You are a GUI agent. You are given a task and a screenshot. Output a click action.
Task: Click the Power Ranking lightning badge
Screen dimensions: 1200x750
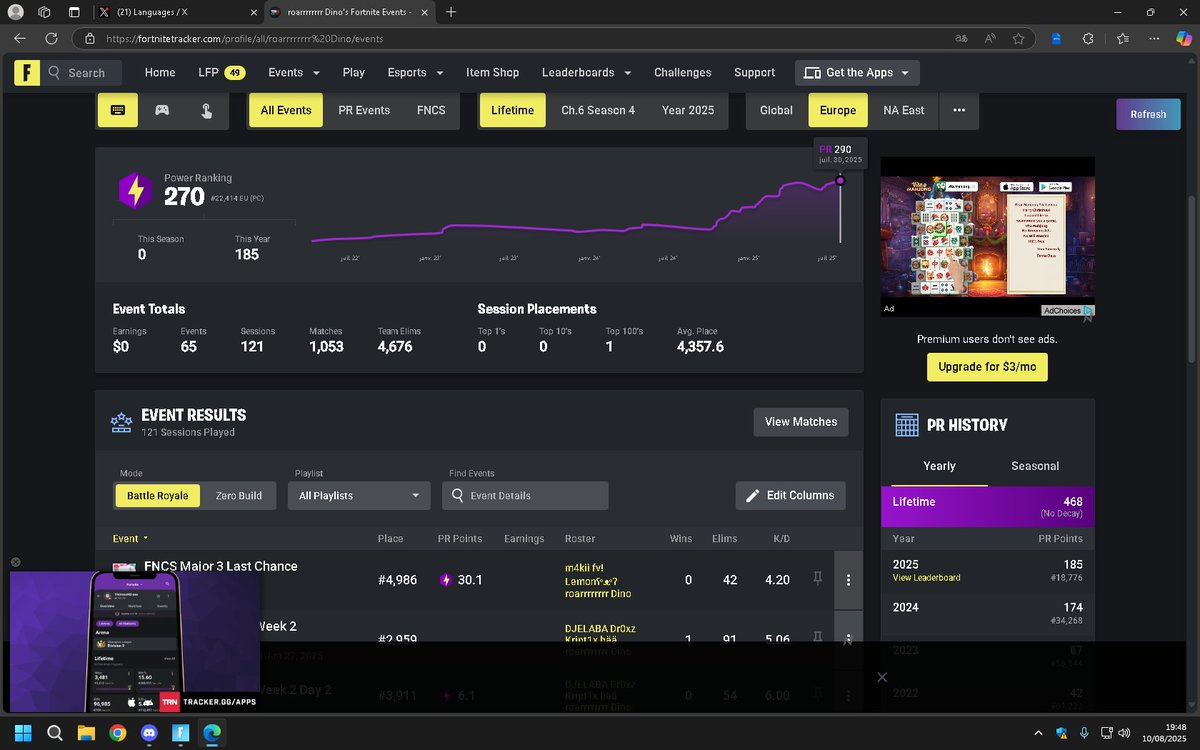pos(135,190)
